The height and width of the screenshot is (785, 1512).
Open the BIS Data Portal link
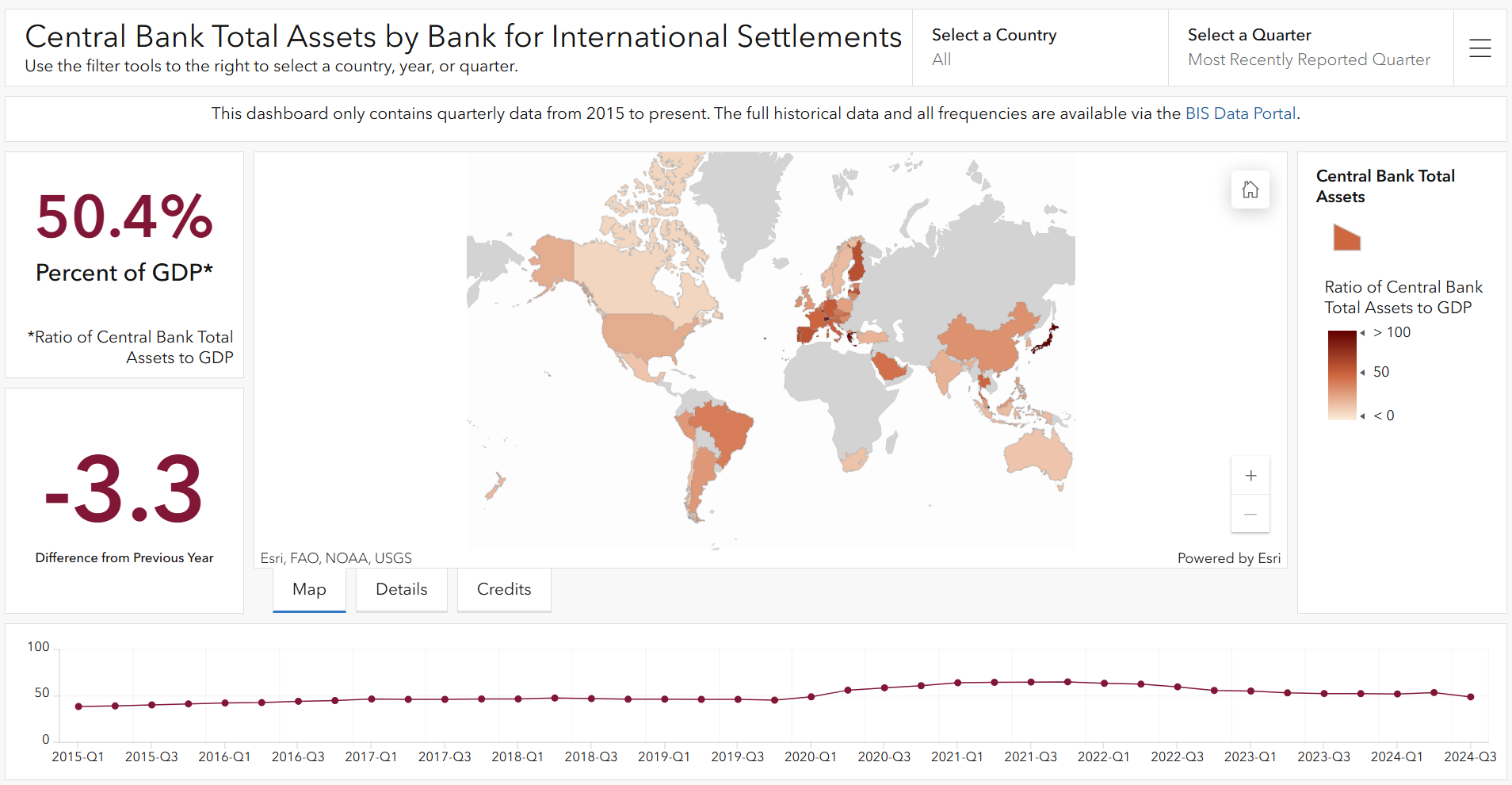(1240, 113)
